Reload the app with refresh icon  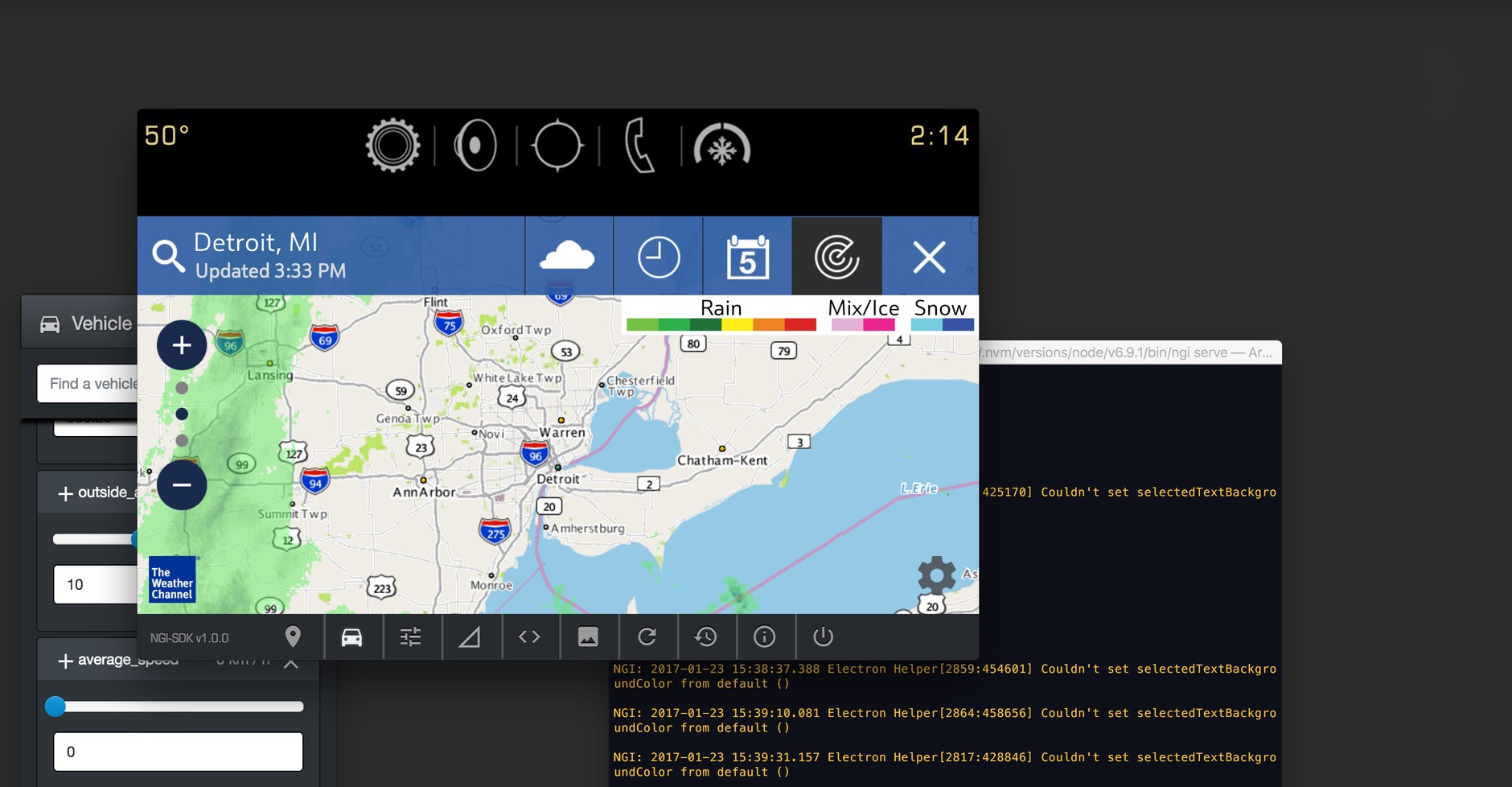click(x=647, y=637)
